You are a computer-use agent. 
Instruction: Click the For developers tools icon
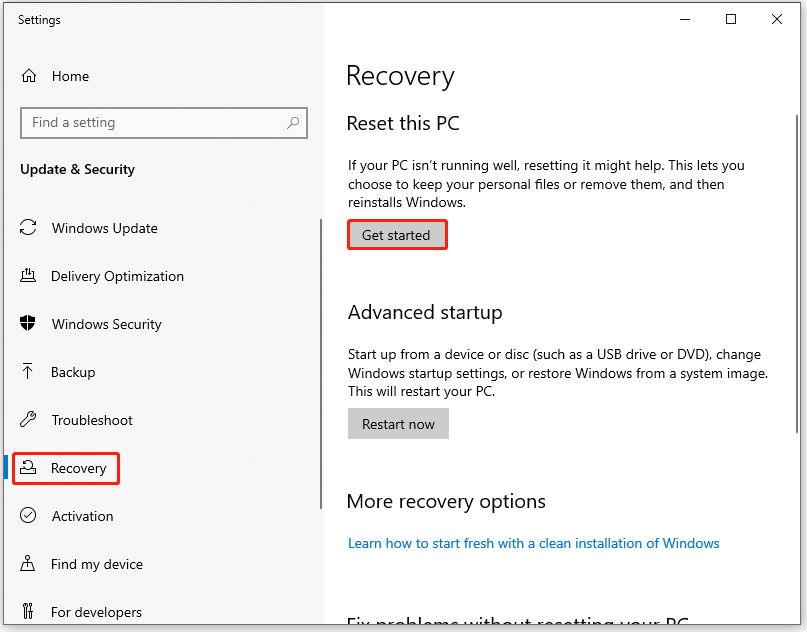28,611
